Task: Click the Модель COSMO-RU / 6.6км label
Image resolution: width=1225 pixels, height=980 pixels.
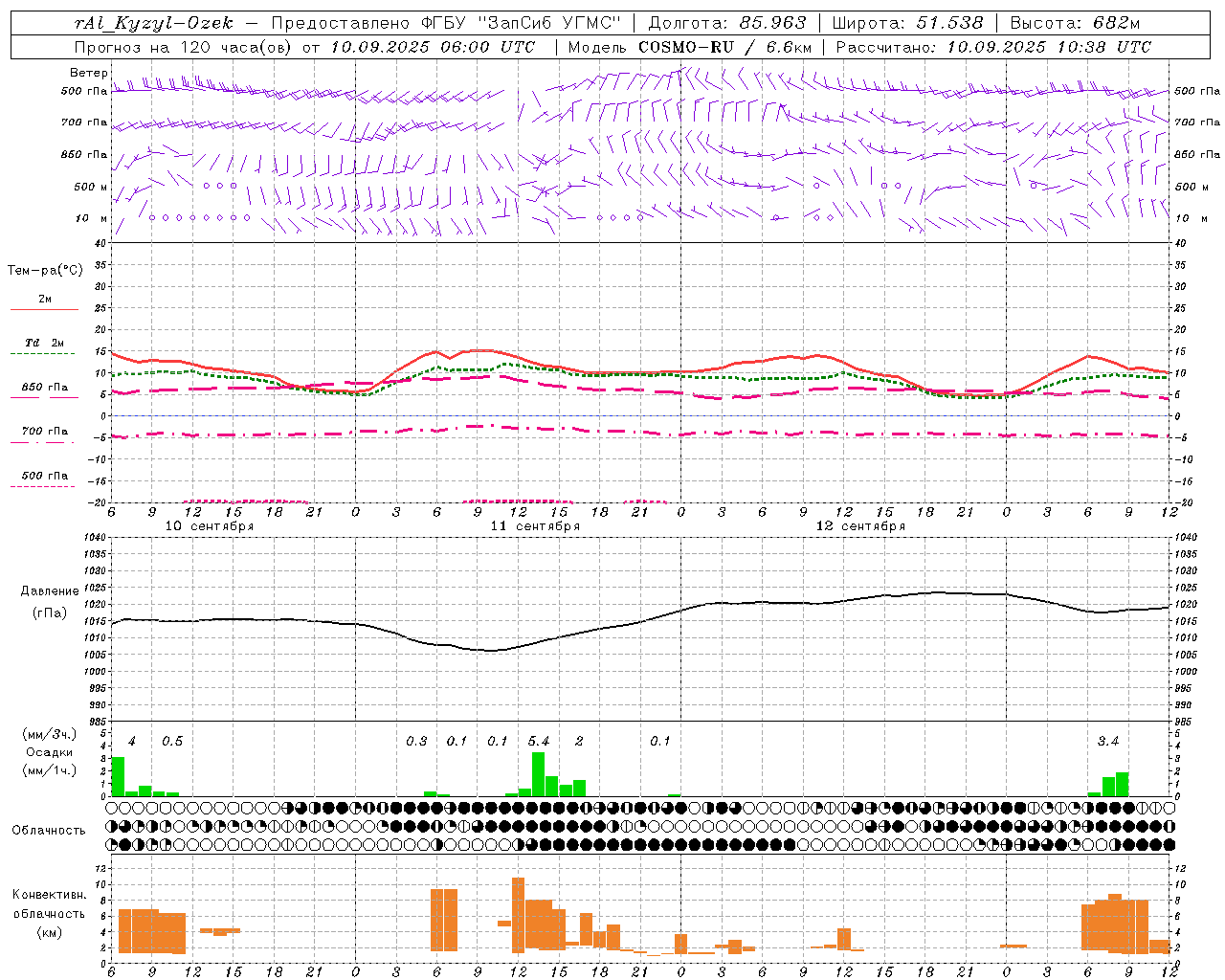Action: [x=690, y=47]
